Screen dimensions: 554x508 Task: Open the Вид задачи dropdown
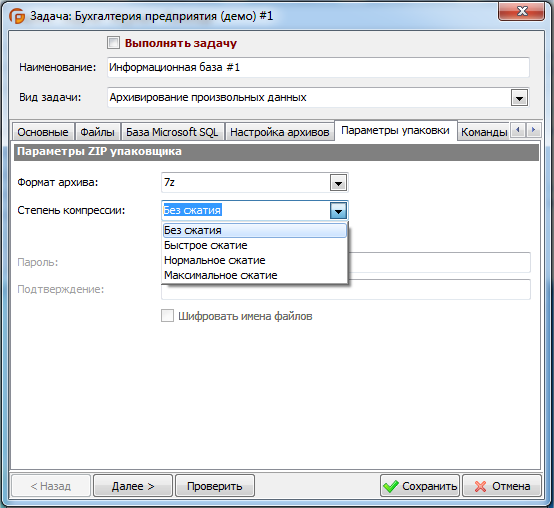(x=519, y=98)
